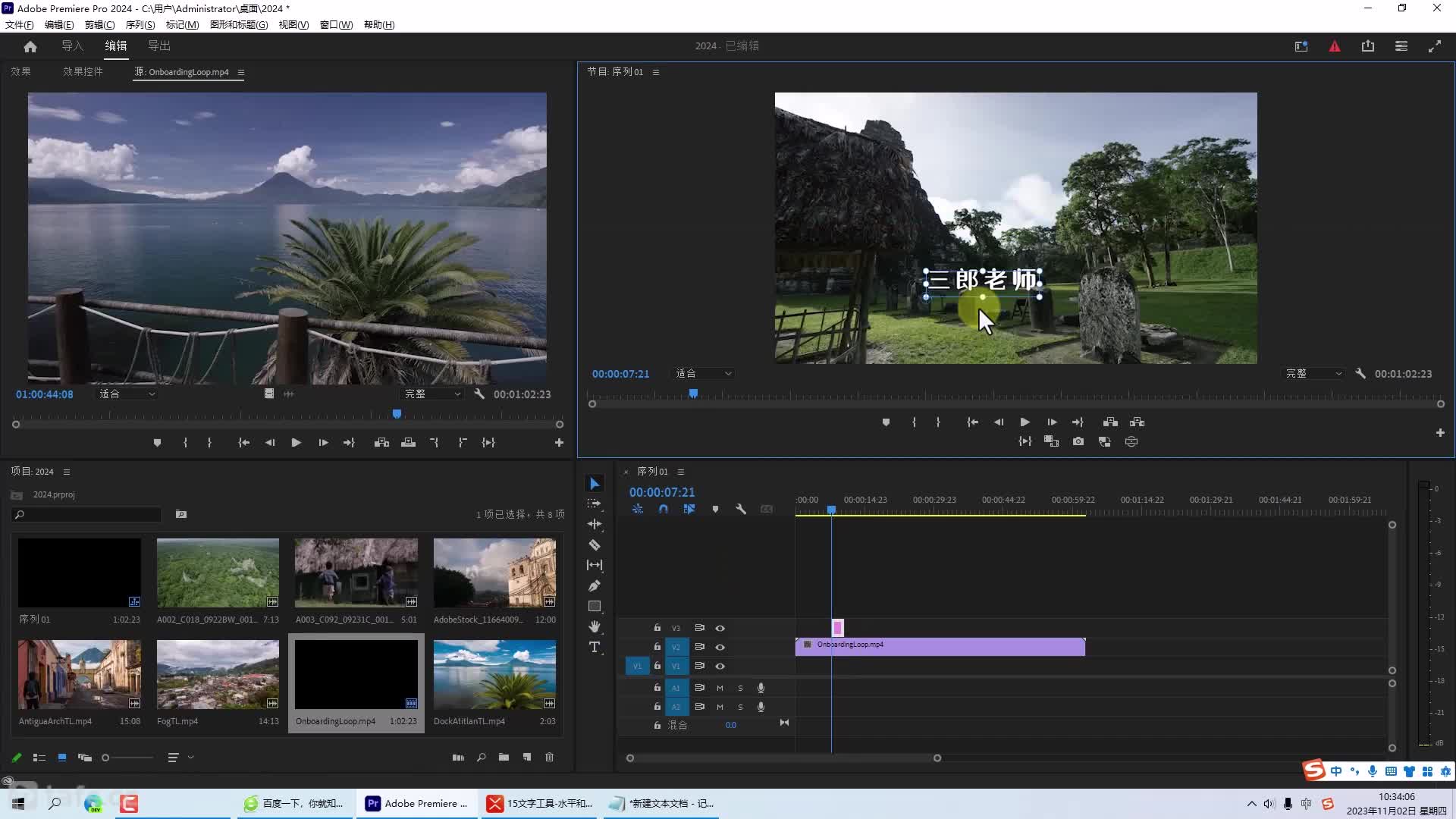This screenshot has height=819, width=1456.
Task: Export frame with camera icon in Program monitor
Action: click(x=1078, y=441)
